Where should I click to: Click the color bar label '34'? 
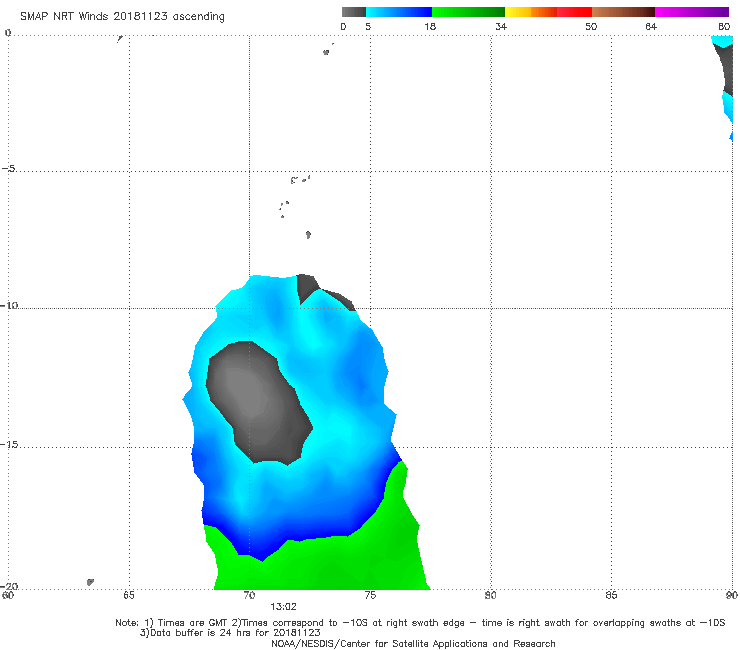point(501,26)
